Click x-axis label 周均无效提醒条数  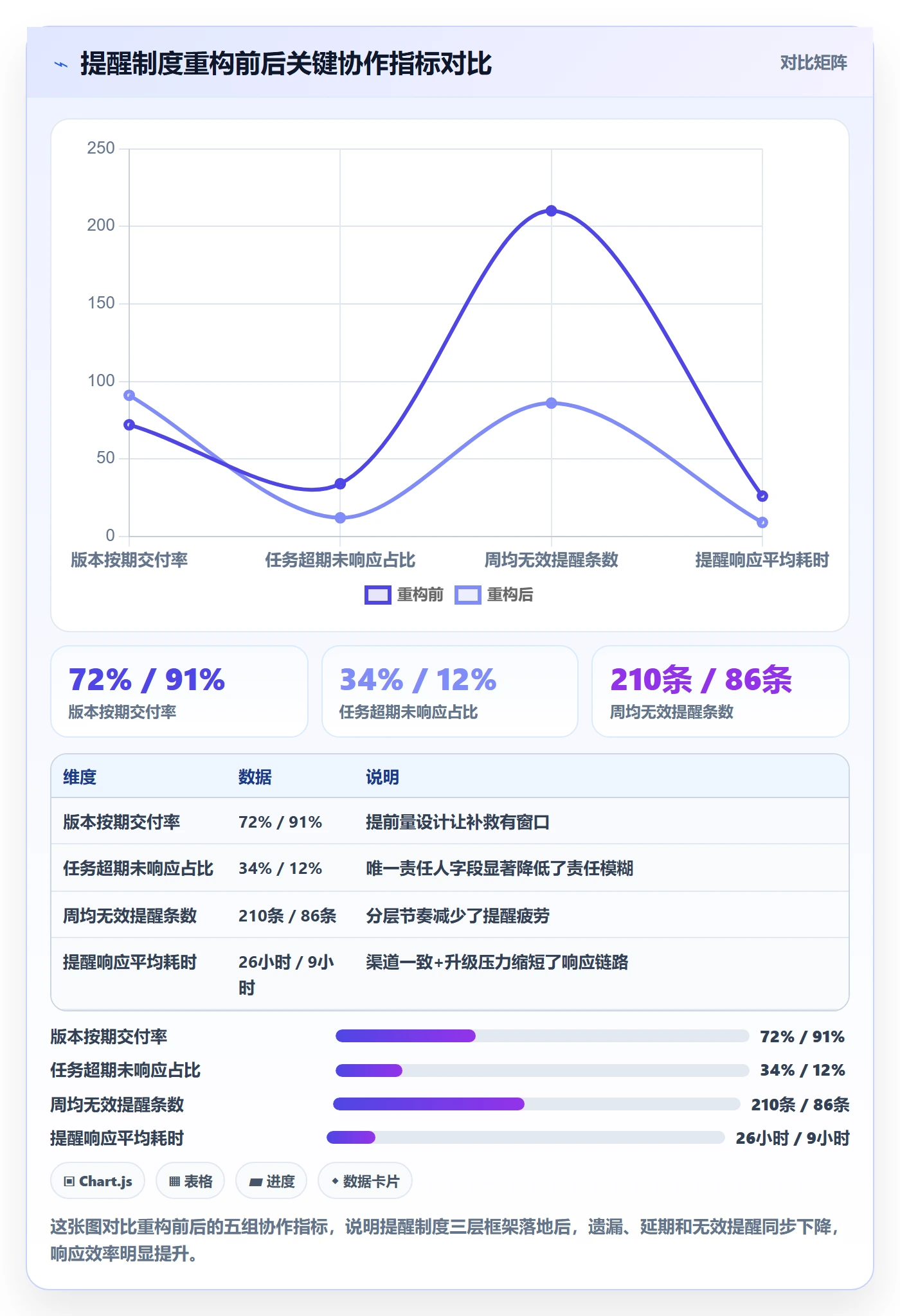[551, 560]
